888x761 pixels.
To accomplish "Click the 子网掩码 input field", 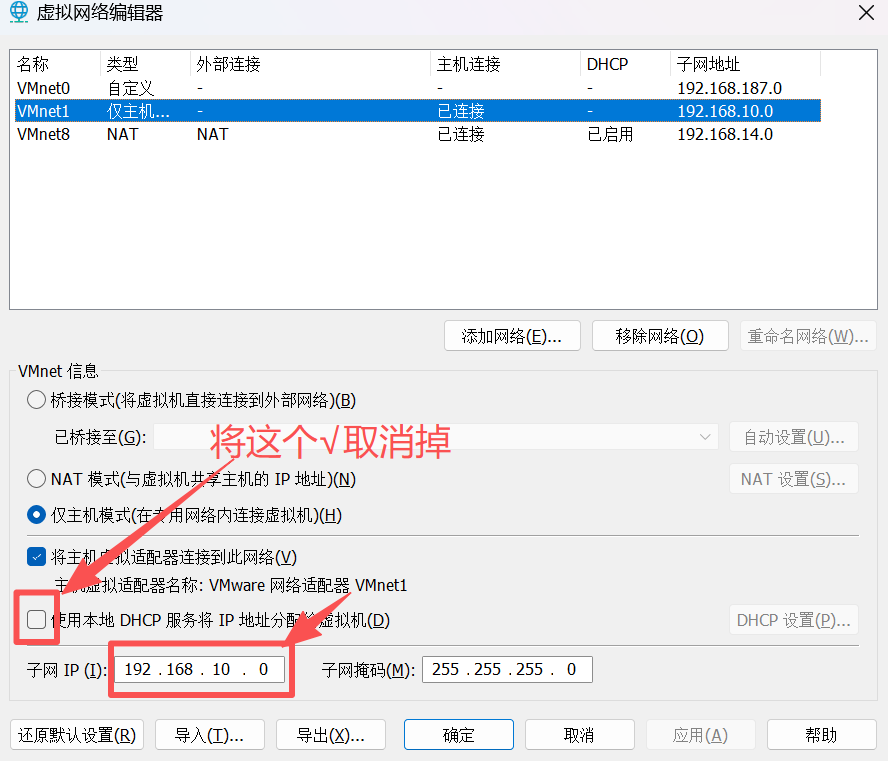I will point(507,670).
